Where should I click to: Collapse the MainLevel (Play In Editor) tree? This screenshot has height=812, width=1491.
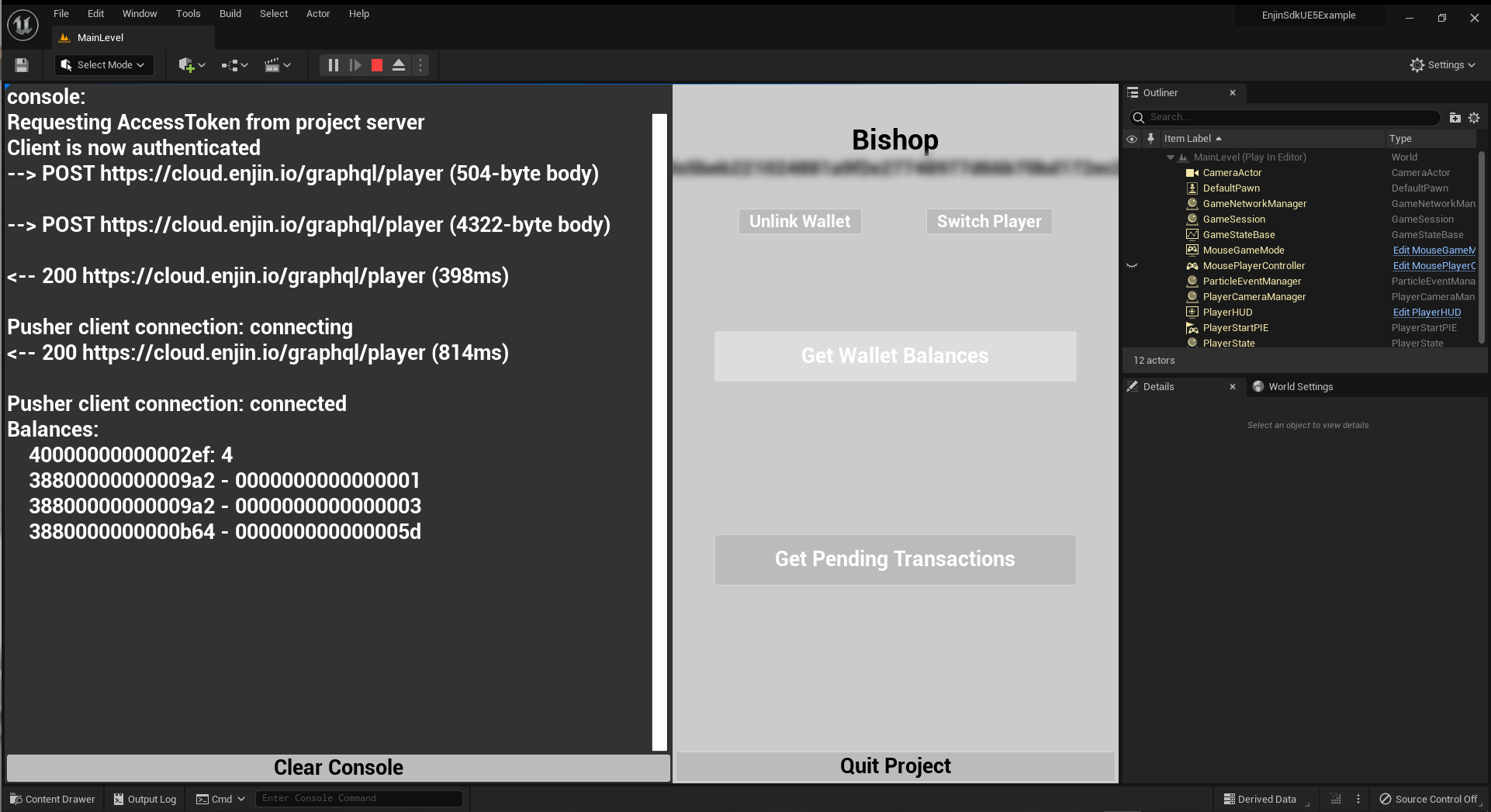(1171, 157)
